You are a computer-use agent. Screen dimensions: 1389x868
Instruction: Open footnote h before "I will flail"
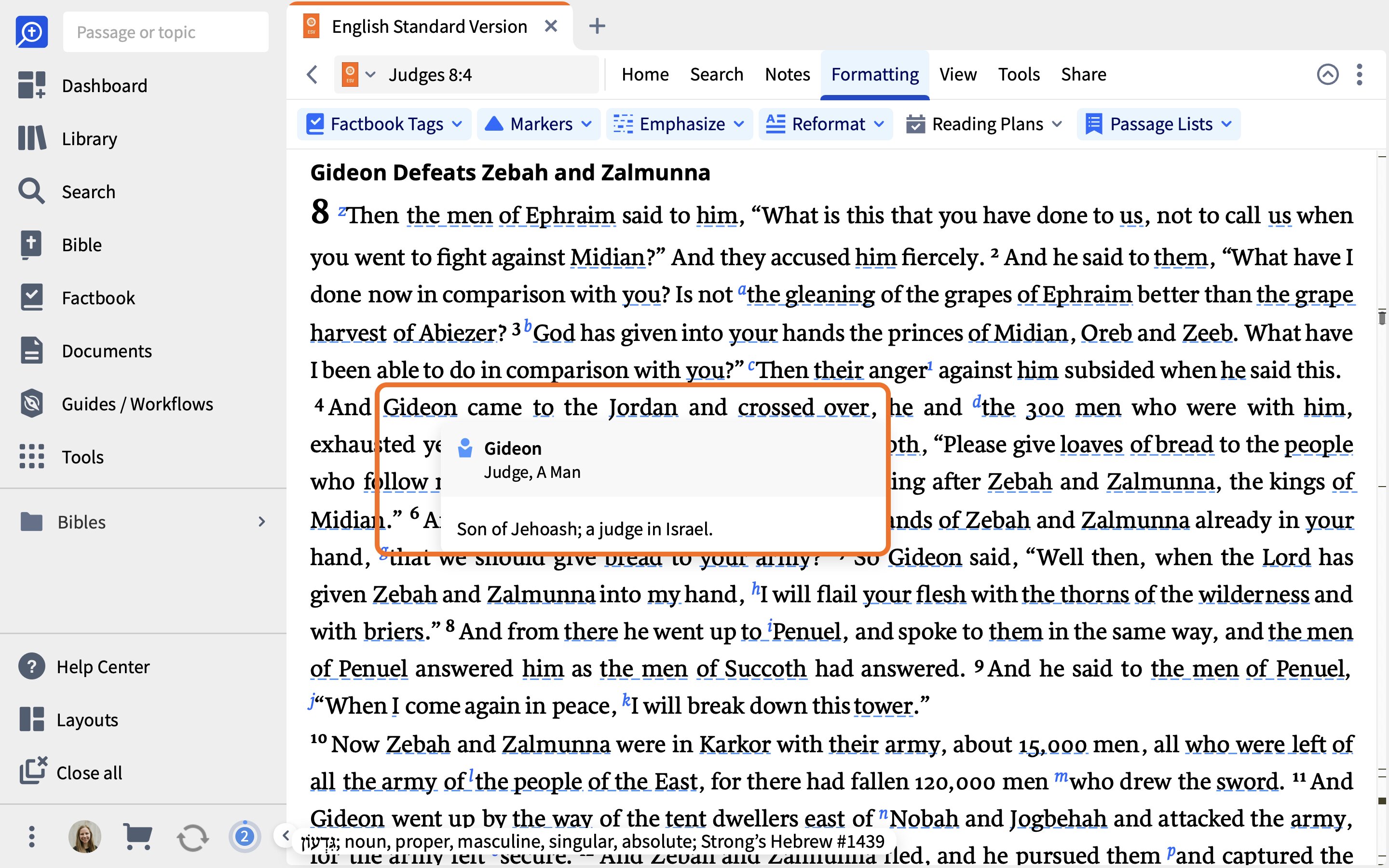tap(756, 588)
